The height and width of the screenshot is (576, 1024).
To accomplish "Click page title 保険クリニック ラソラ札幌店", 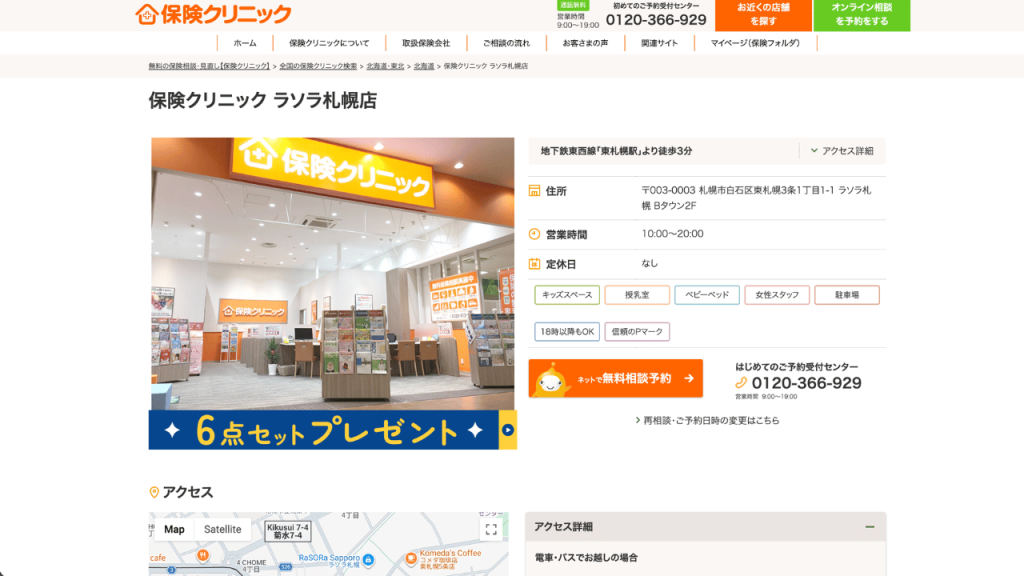I will click(x=263, y=101).
